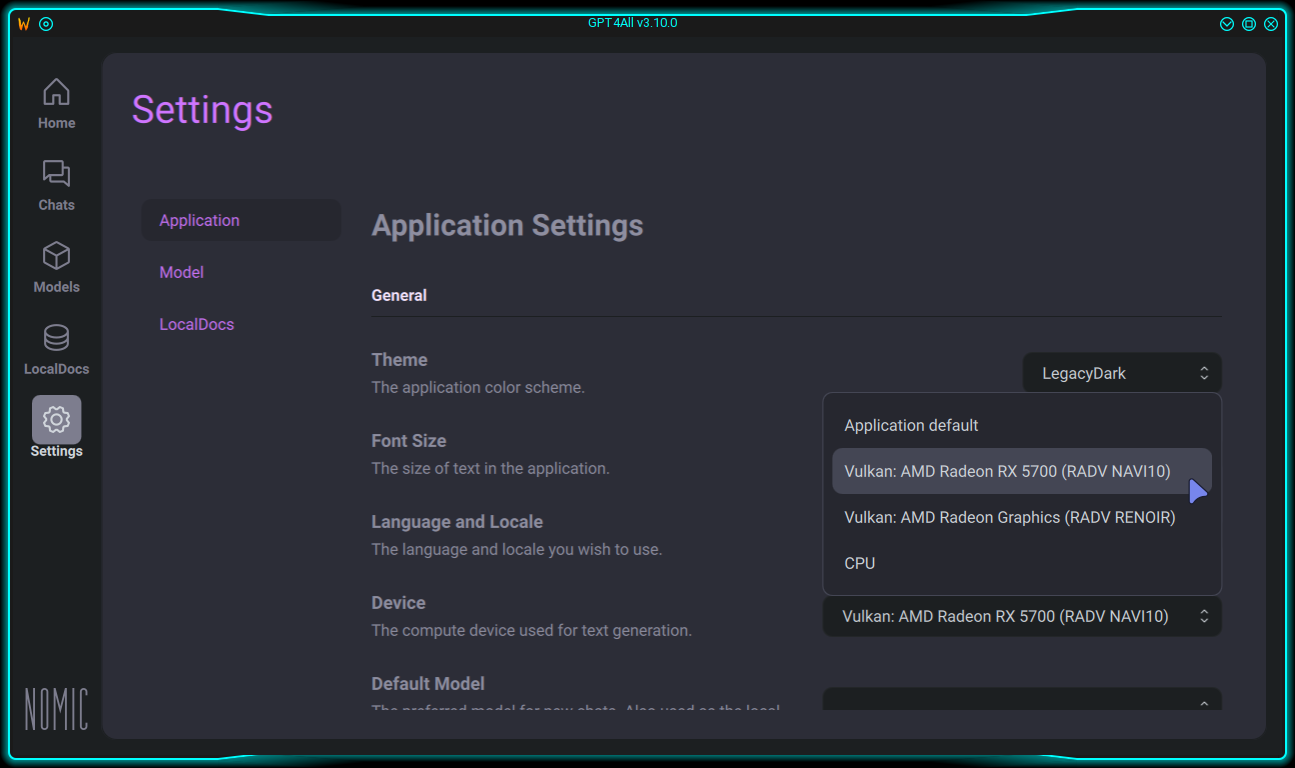Choose Vulkan AMD Radeon RX 5700 option
The height and width of the screenshot is (768, 1295).
tap(1007, 472)
